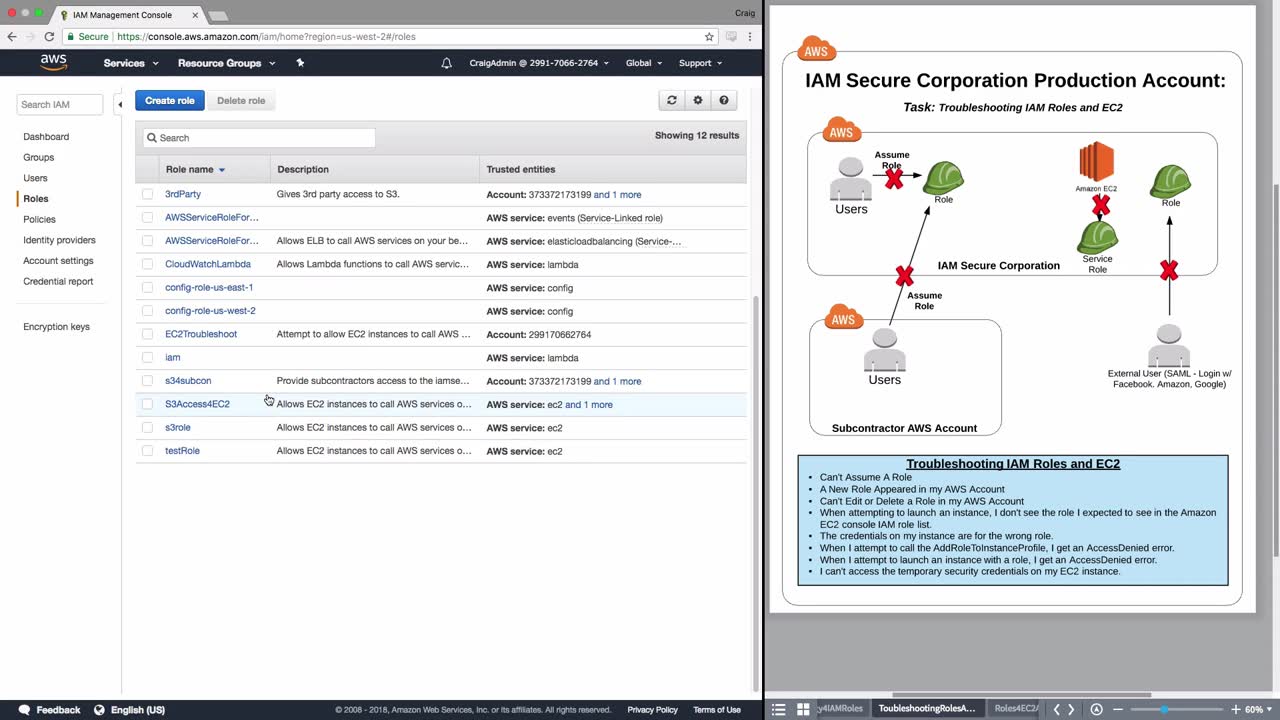Open the help question mark icon
This screenshot has width=1280, height=720.
[724, 100]
